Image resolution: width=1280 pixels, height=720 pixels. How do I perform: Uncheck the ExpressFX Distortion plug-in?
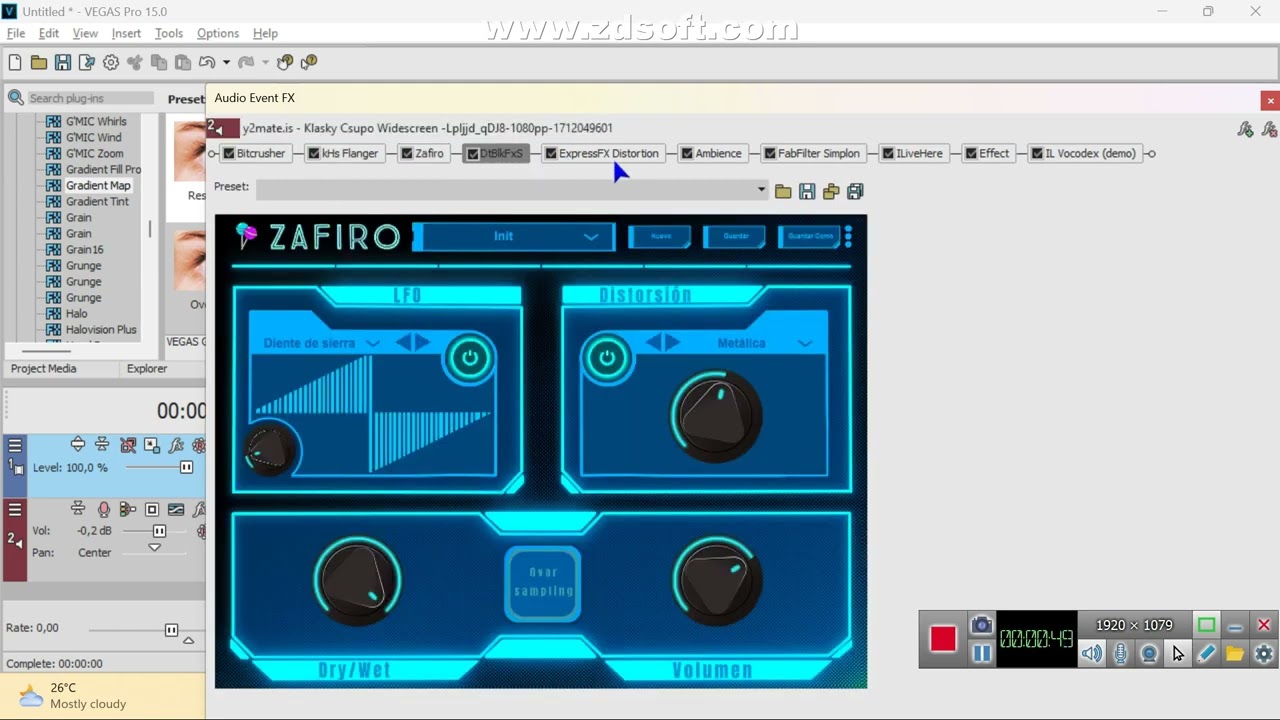click(x=551, y=154)
